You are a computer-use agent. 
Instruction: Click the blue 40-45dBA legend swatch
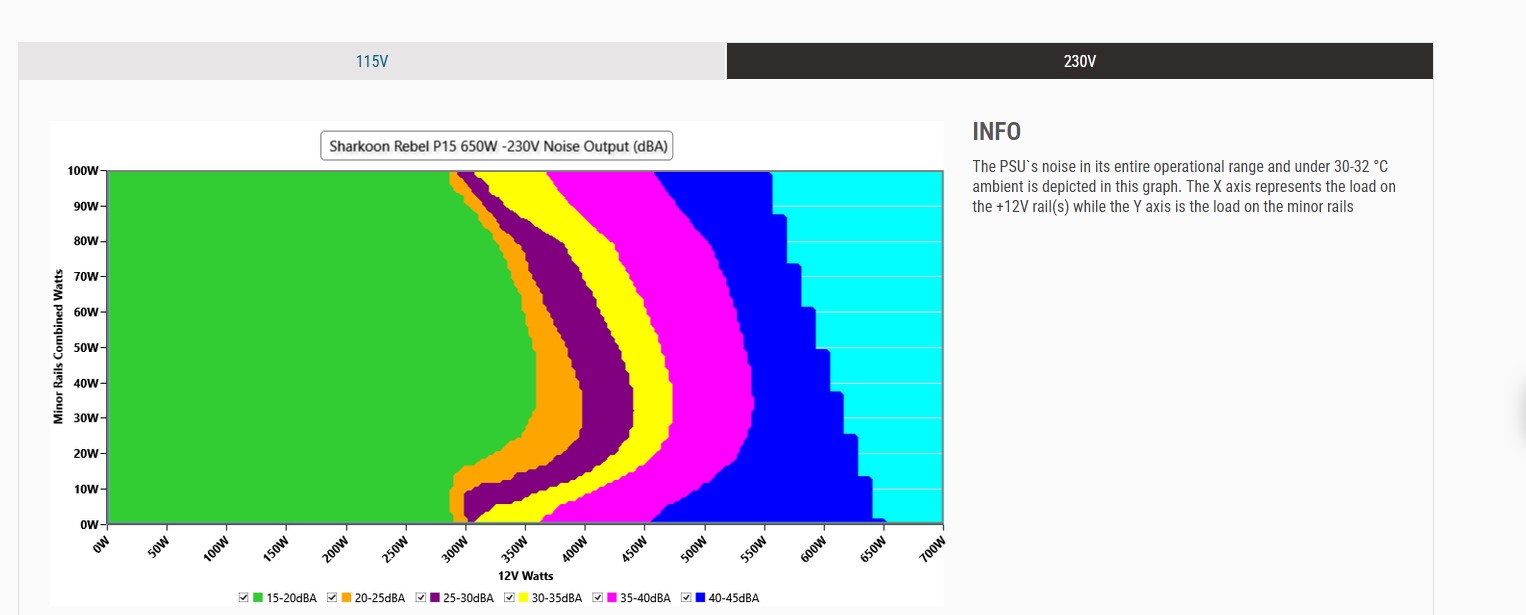(x=700, y=598)
